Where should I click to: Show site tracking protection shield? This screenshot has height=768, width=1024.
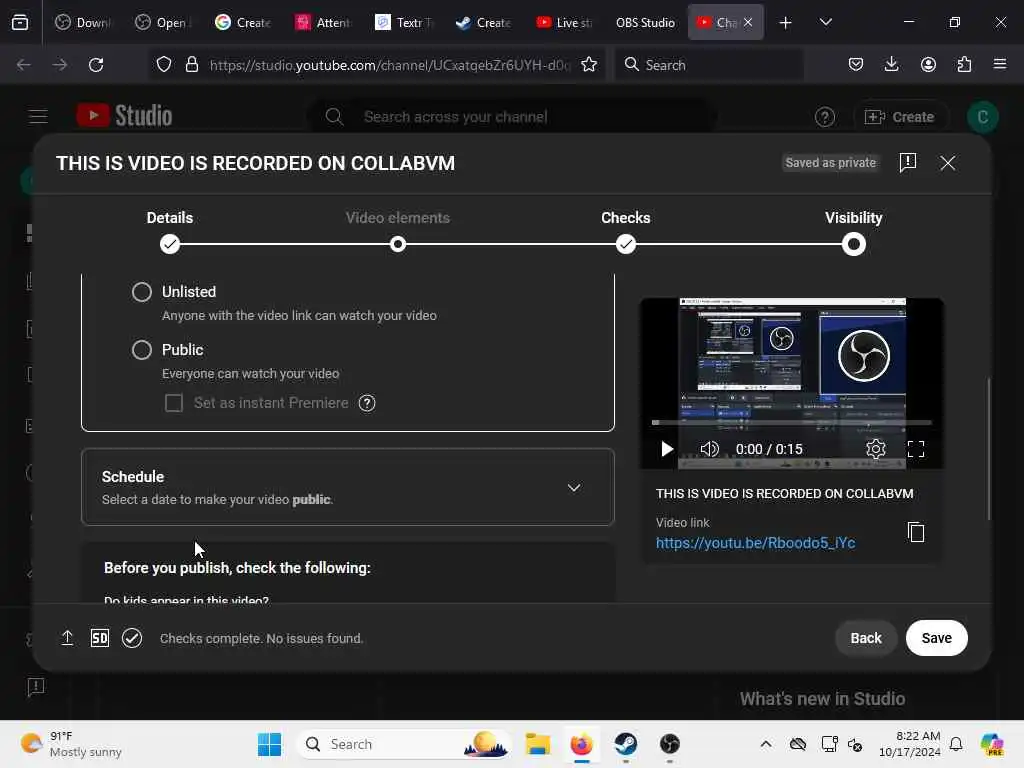point(164,65)
